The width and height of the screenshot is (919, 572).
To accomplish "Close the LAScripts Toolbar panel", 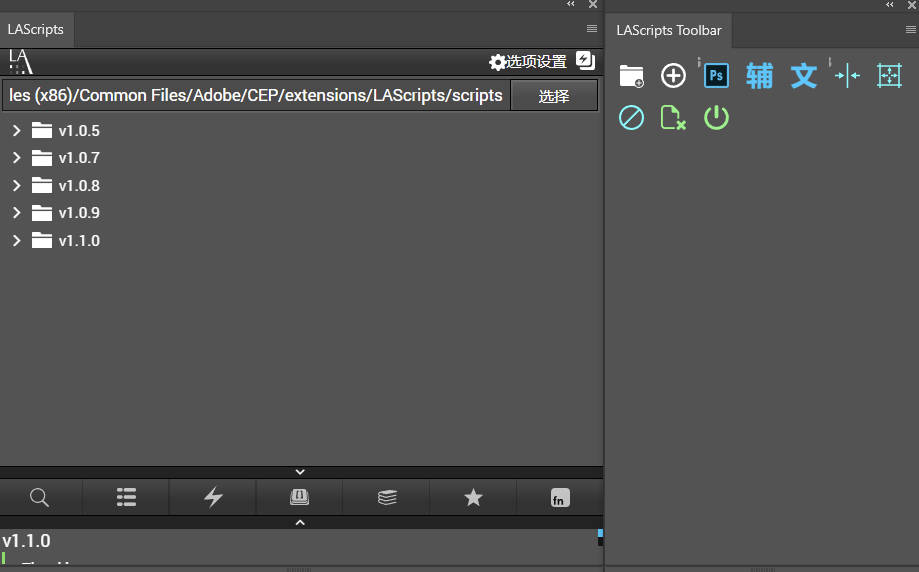I will [913, 4].
